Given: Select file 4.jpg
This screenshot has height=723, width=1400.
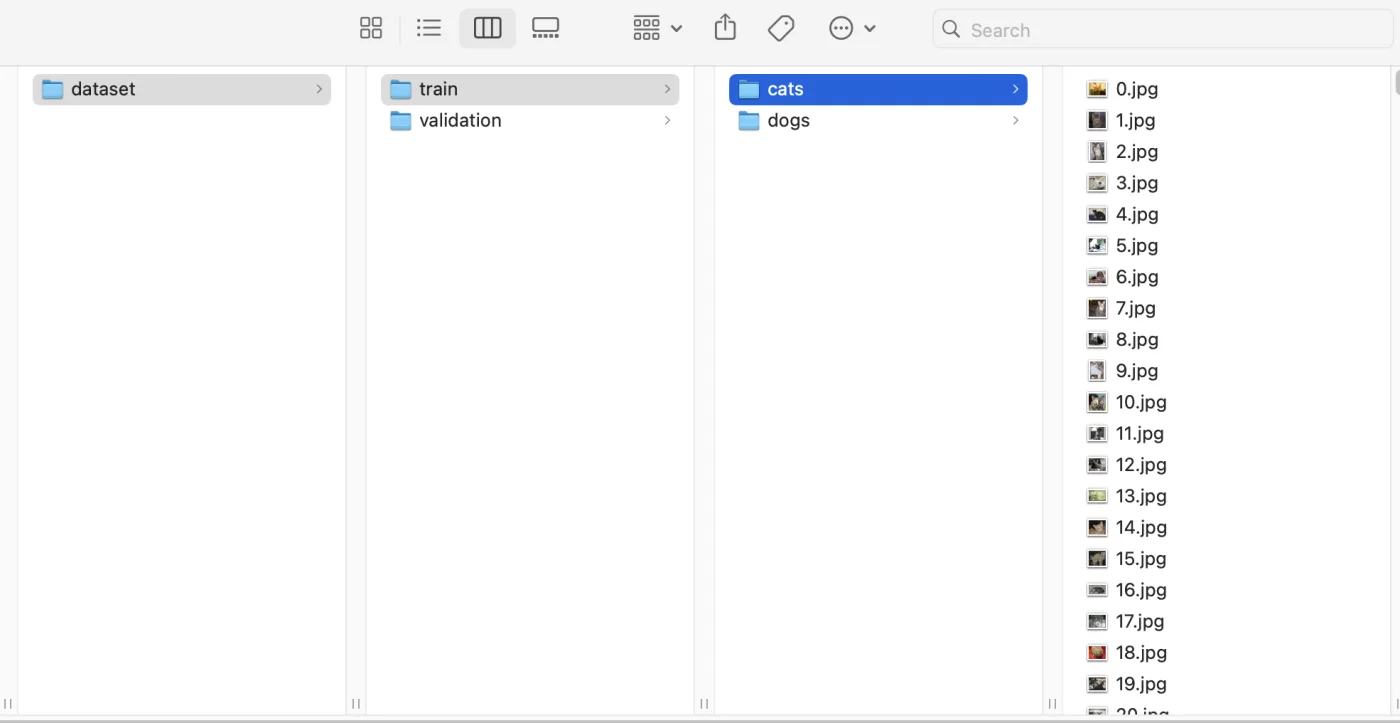Looking at the screenshot, I should point(1136,214).
